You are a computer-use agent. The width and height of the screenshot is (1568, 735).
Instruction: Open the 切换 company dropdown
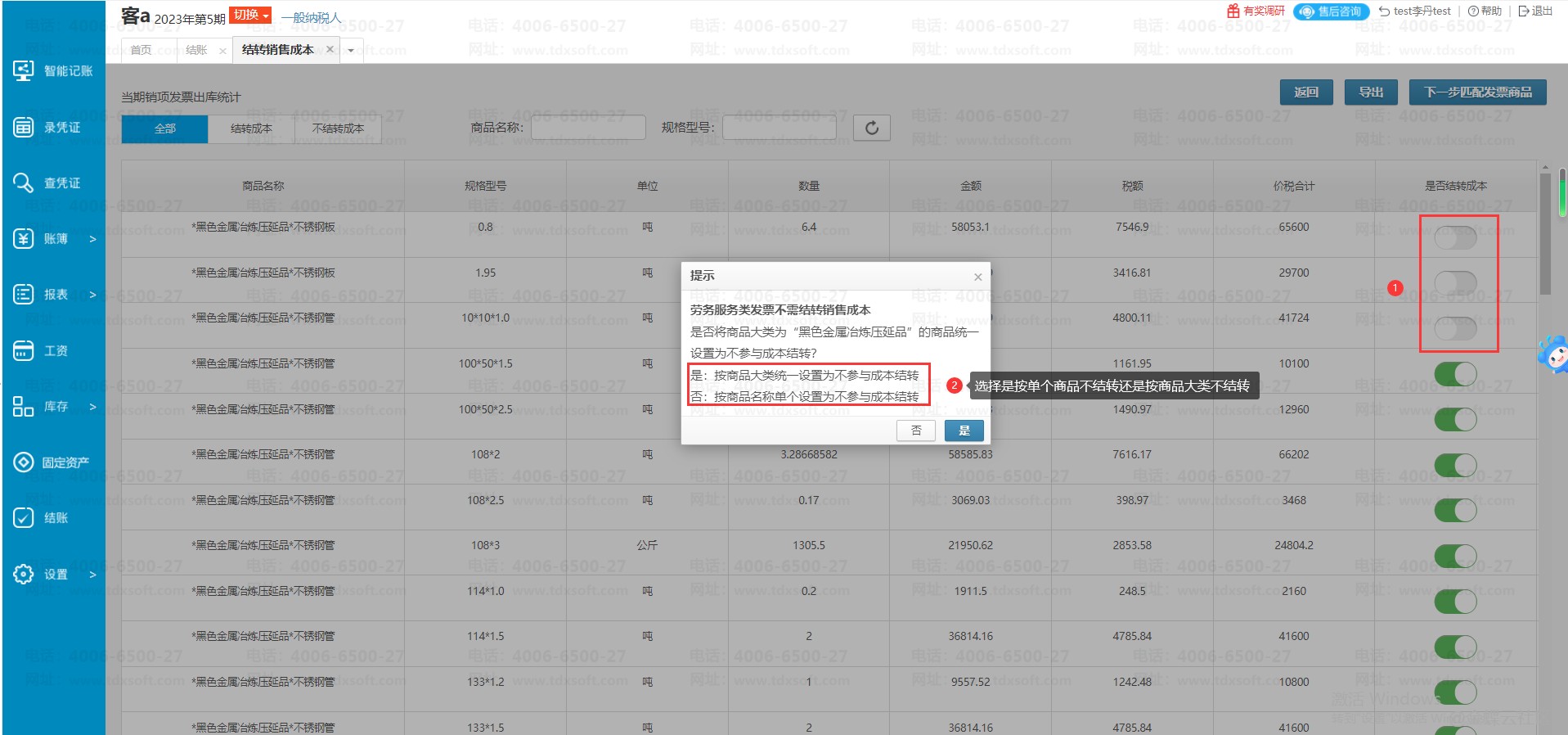point(250,15)
